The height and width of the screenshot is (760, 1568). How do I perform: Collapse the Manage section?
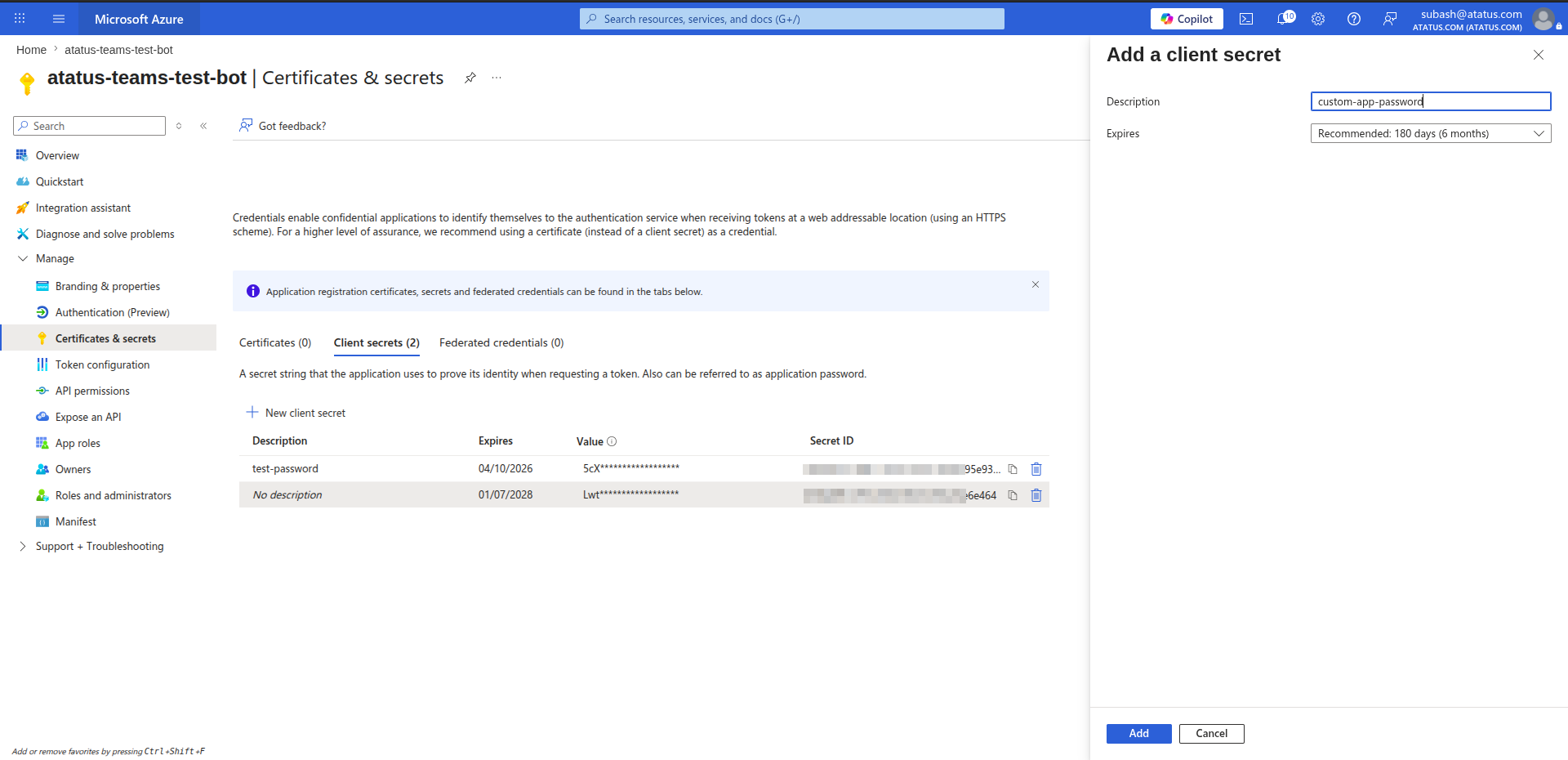(x=23, y=258)
